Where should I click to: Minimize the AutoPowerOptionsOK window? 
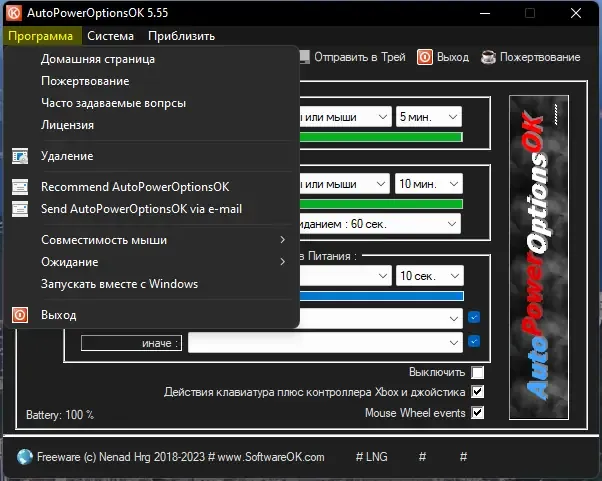(485, 13)
